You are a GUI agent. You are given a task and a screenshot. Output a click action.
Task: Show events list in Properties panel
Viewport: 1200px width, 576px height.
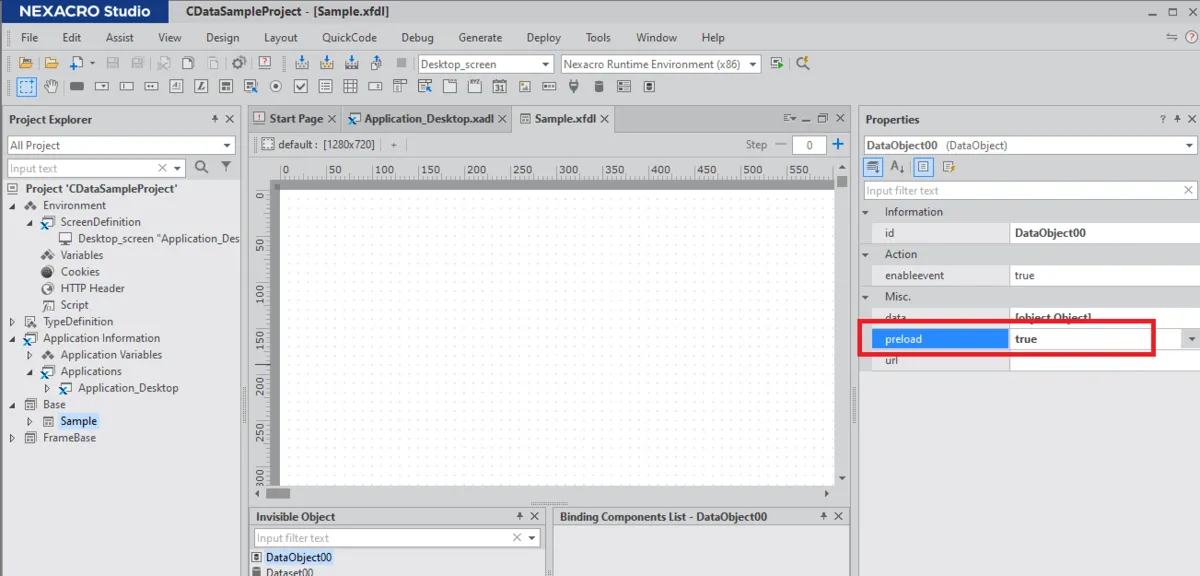[x=948, y=167]
